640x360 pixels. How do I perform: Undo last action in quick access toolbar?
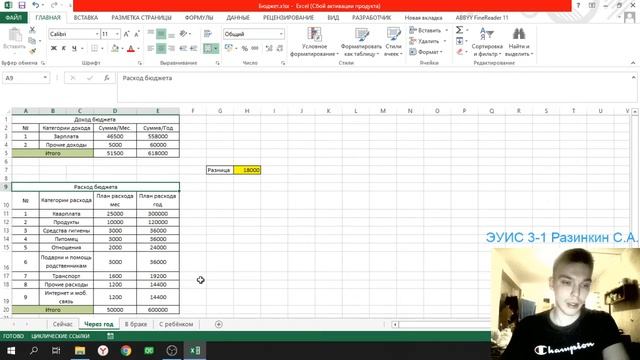pos(36,6)
